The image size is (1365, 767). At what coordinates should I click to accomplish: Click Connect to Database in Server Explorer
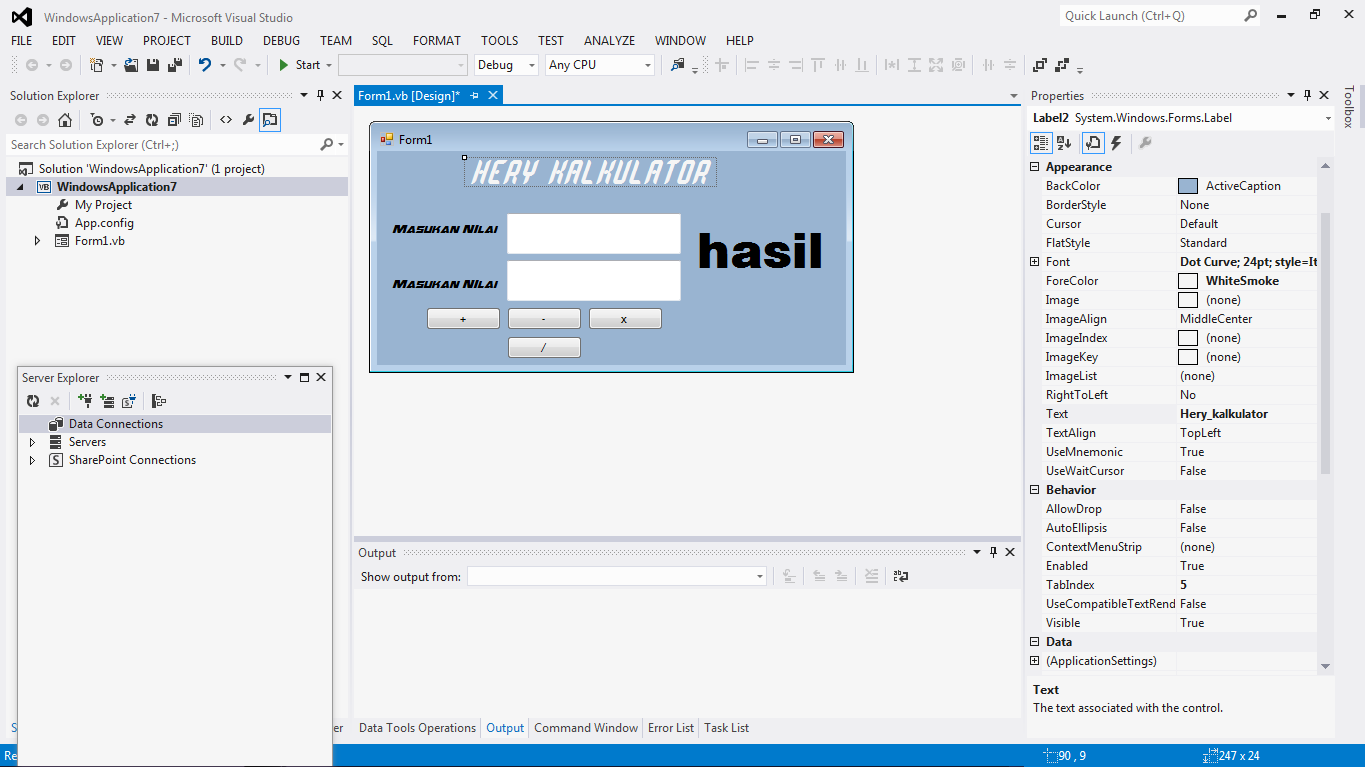pyautogui.click(x=85, y=400)
